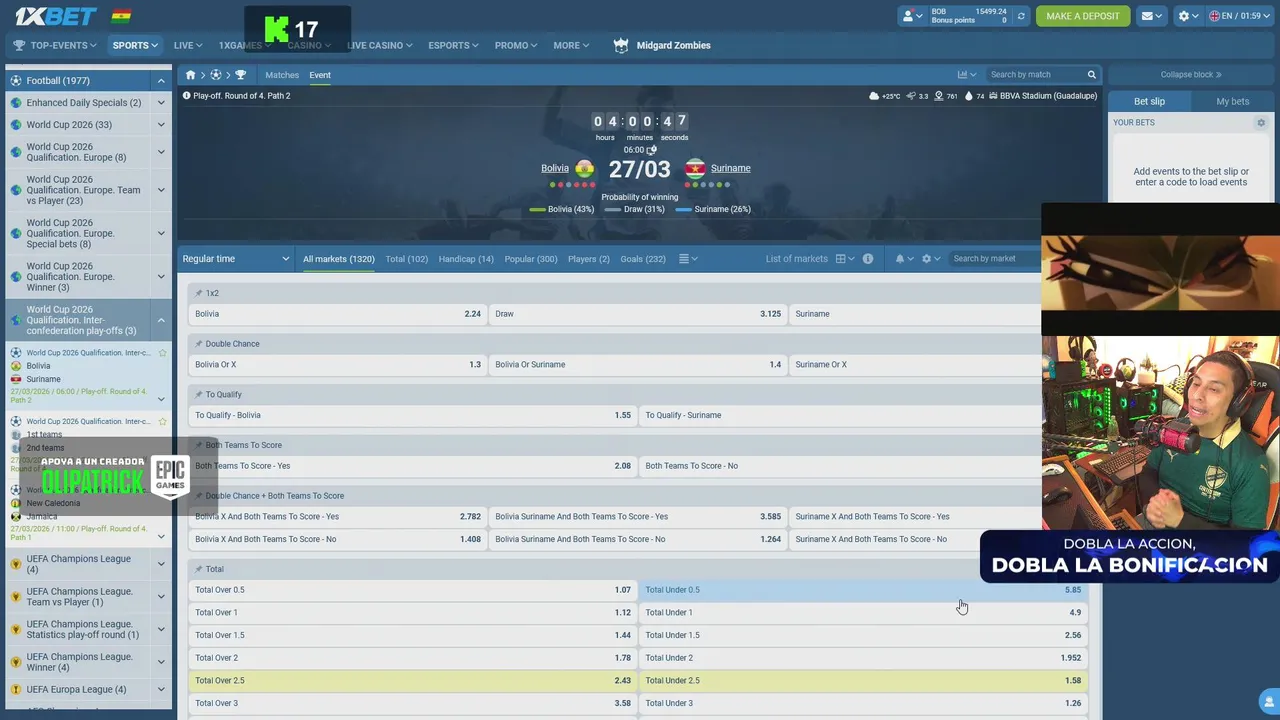This screenshot has height=720, width=1280.
Task: Click the Midgard Zombies game icon
Action: [621, 45]
